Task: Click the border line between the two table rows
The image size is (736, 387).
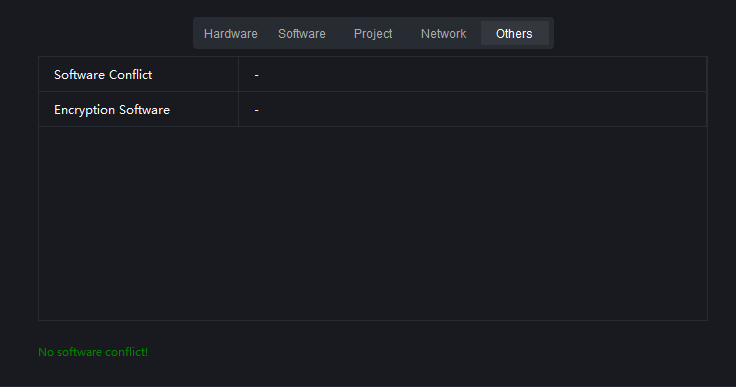Action: click(x=373, y=92)
